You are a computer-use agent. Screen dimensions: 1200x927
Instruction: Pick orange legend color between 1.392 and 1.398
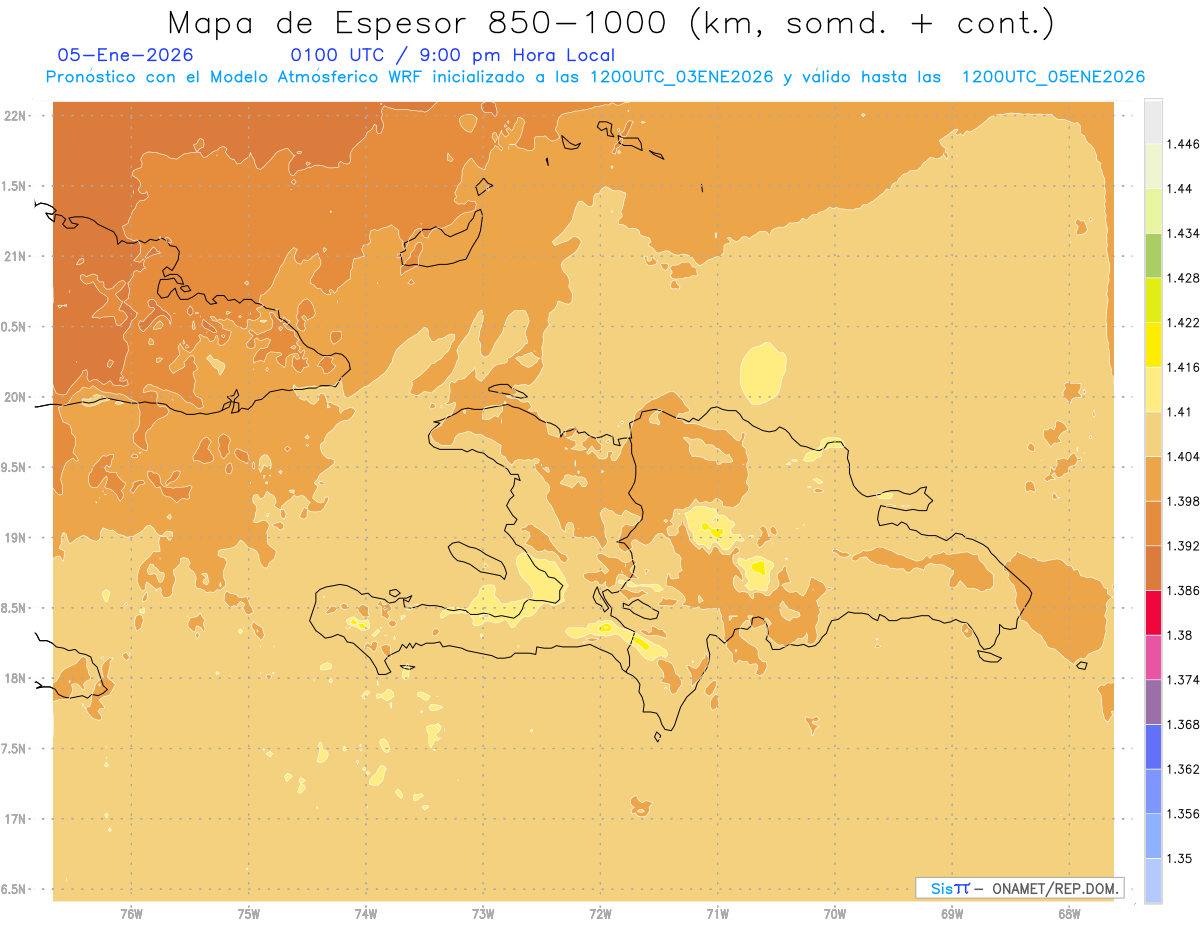pos(1153,523)
